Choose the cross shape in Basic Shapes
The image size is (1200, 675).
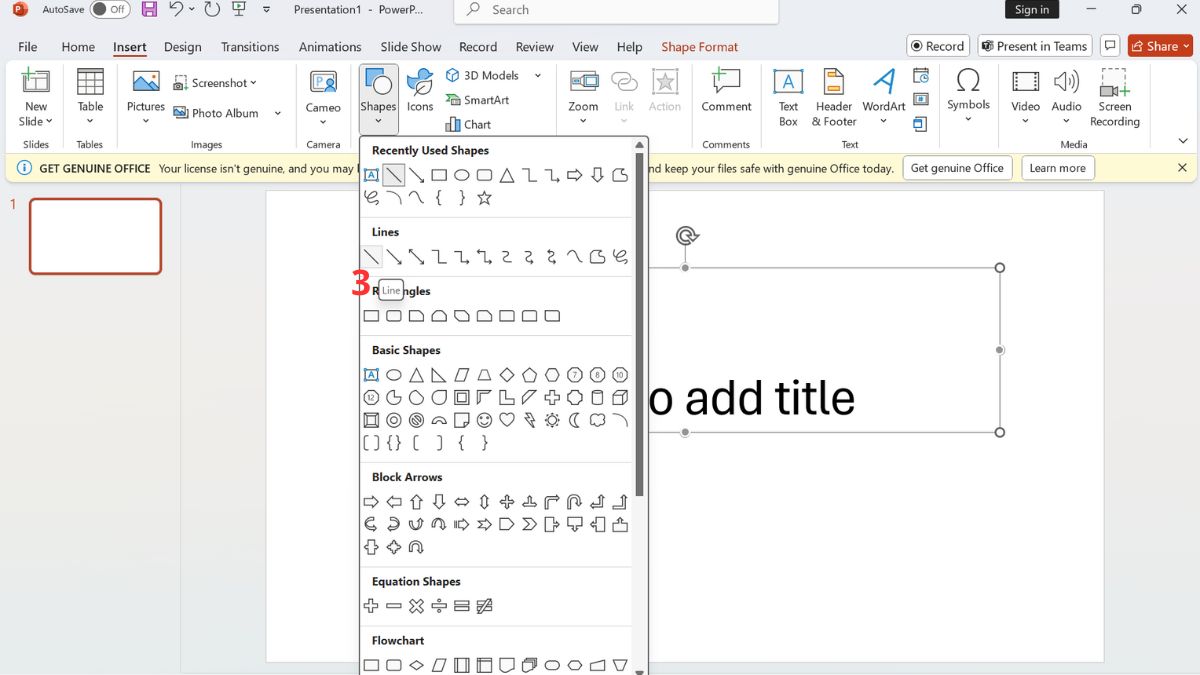tap(552, 397)
